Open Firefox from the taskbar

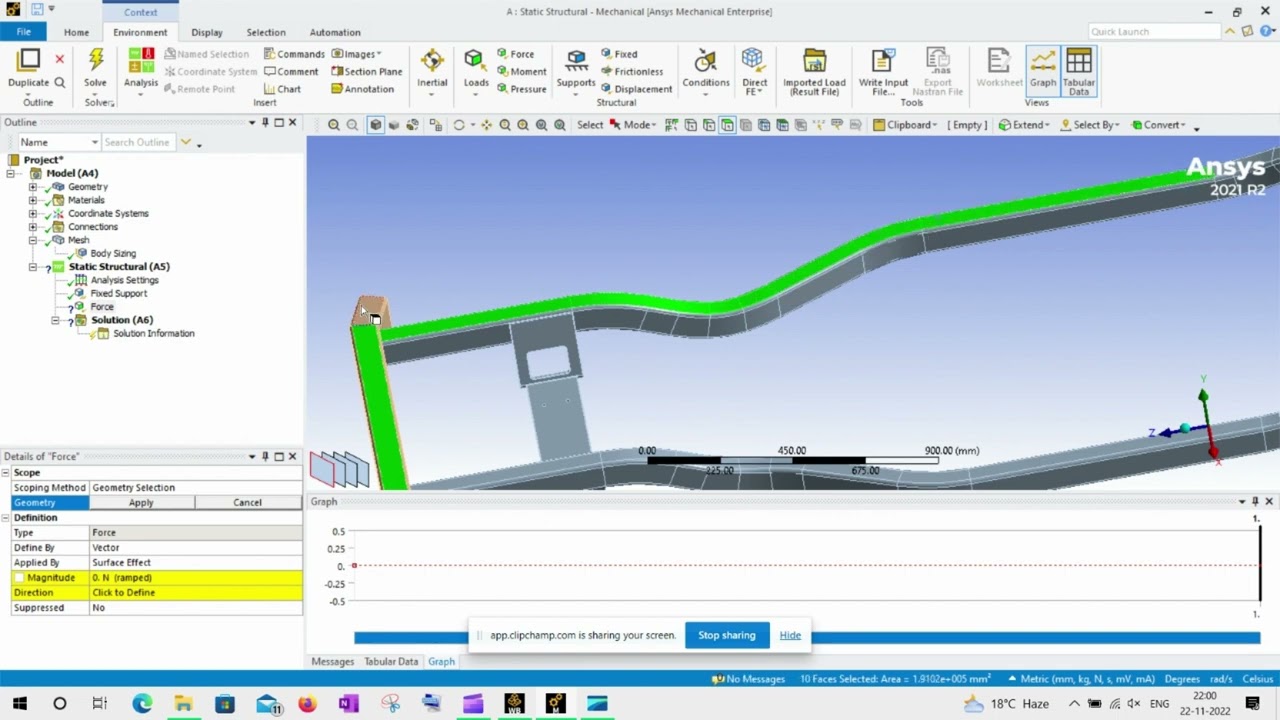tap(307, 704)
